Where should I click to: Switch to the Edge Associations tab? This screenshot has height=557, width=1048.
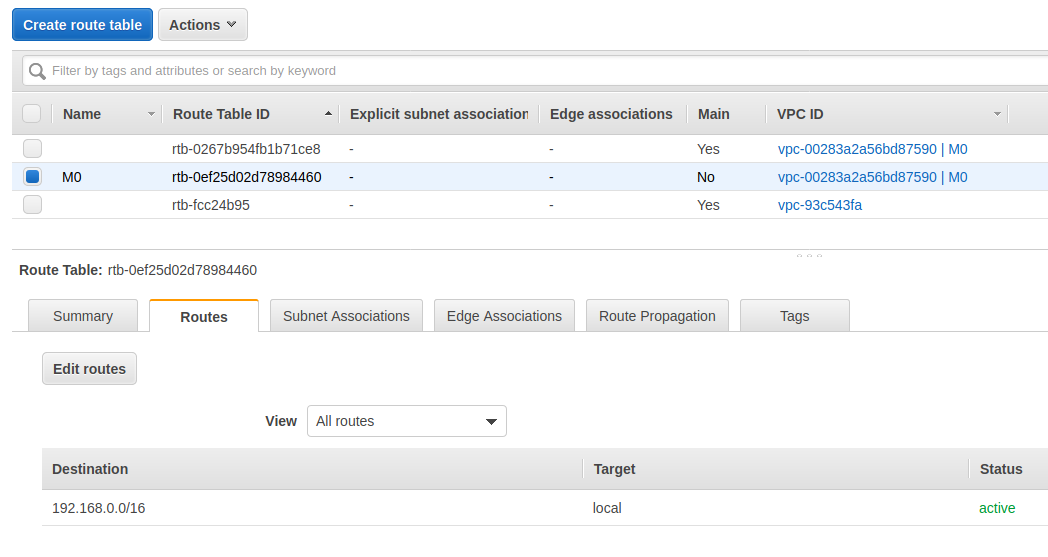pyautogui.click(x=504, y=316)
